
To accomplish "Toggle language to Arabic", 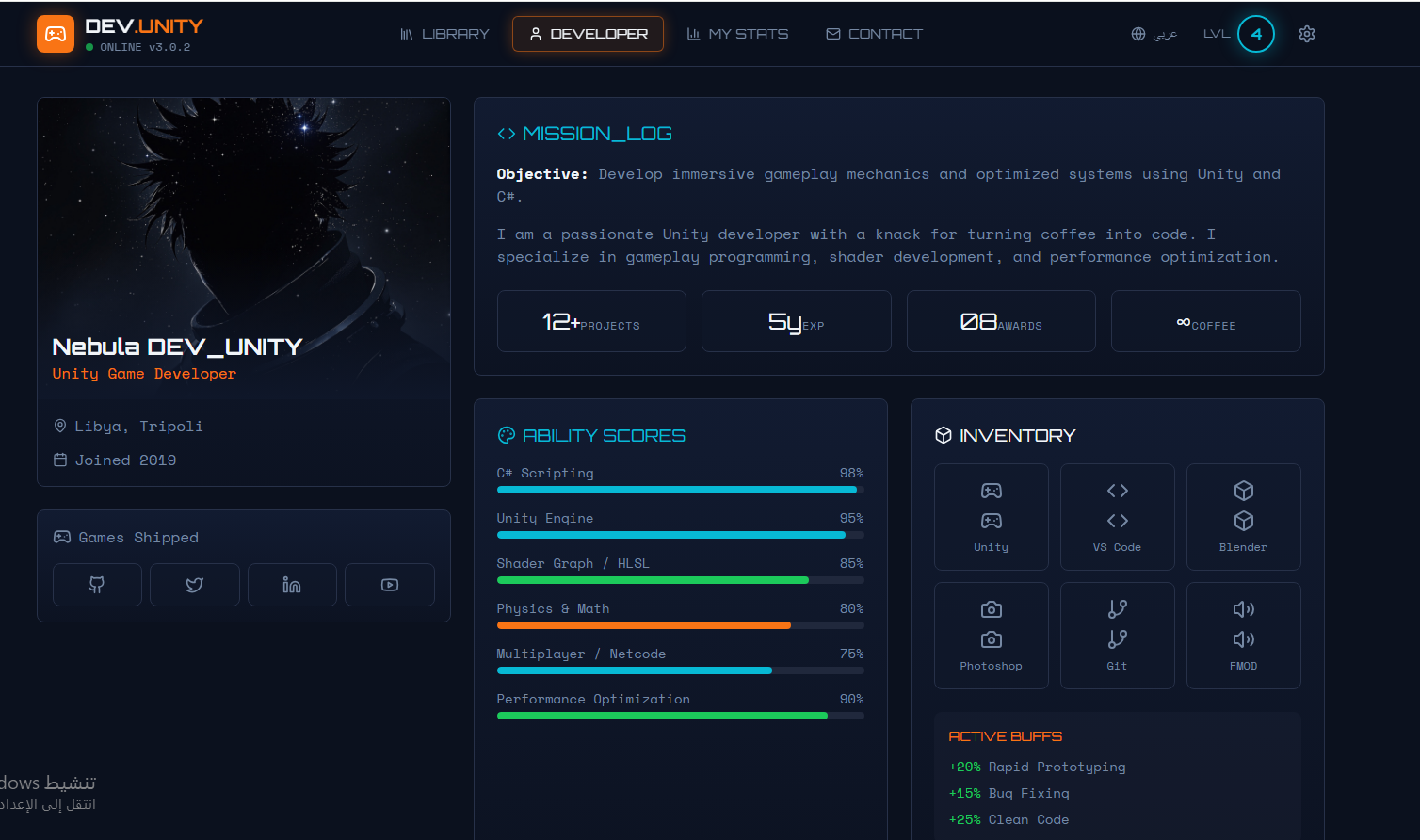I will coord(1154,34).
